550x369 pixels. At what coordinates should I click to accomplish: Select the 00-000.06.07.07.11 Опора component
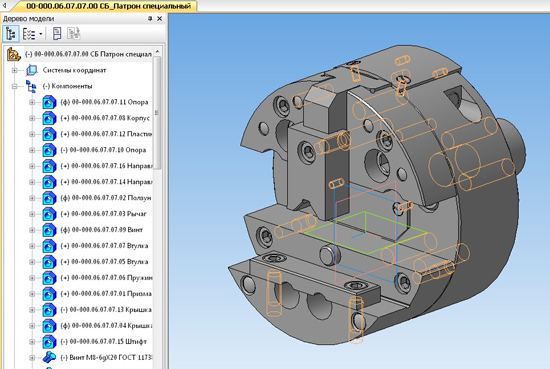point(104,102)
